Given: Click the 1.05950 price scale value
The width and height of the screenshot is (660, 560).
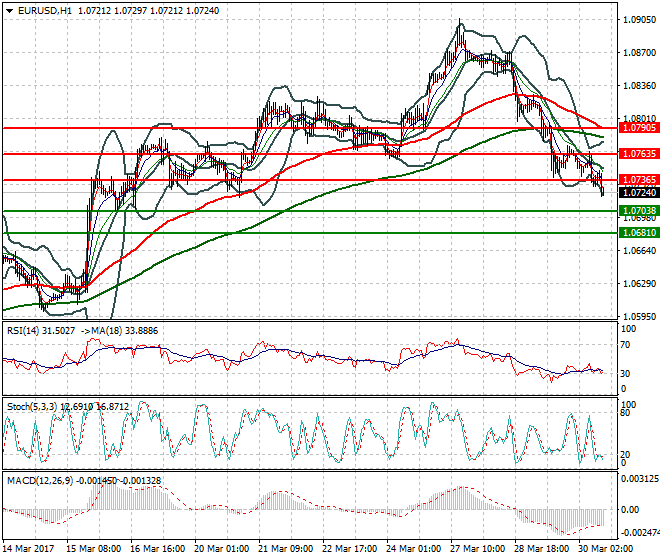Looking at the screenshot, I should pos(639,316).
